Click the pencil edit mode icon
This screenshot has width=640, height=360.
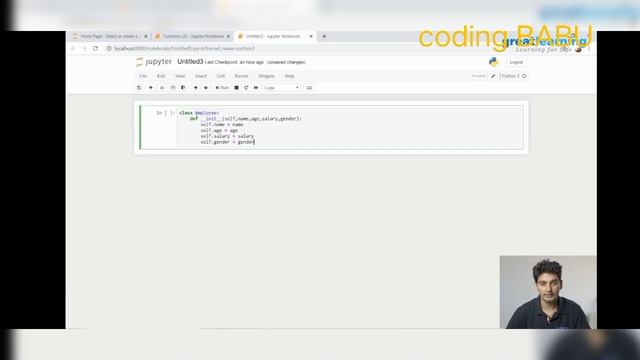[x=493, y=76]
